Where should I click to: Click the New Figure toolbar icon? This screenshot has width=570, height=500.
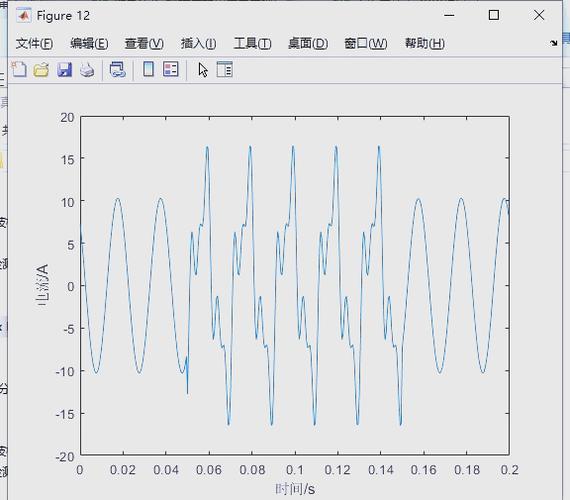point(19,69)
